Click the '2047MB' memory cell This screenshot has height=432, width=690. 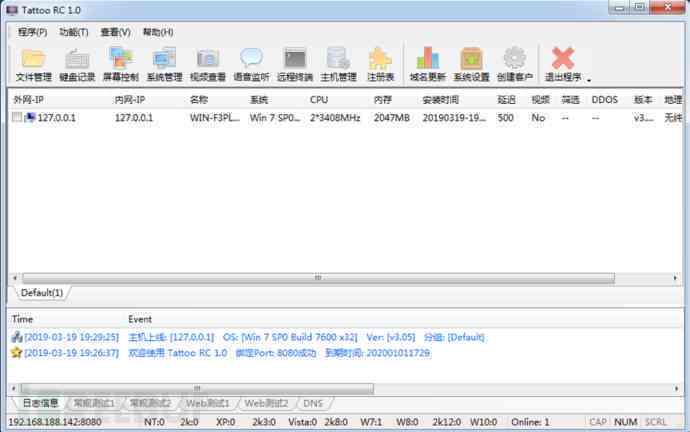(392, 117)
